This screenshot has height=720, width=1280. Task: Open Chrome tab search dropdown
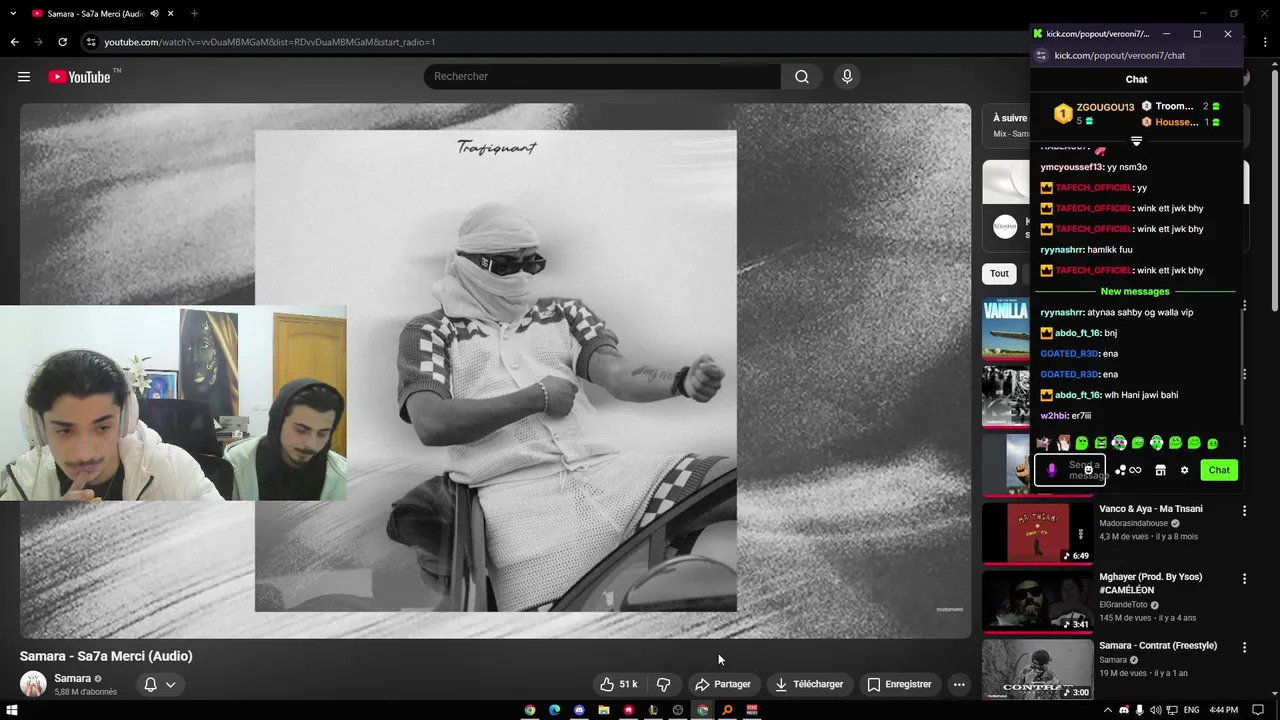click(13, 14)
